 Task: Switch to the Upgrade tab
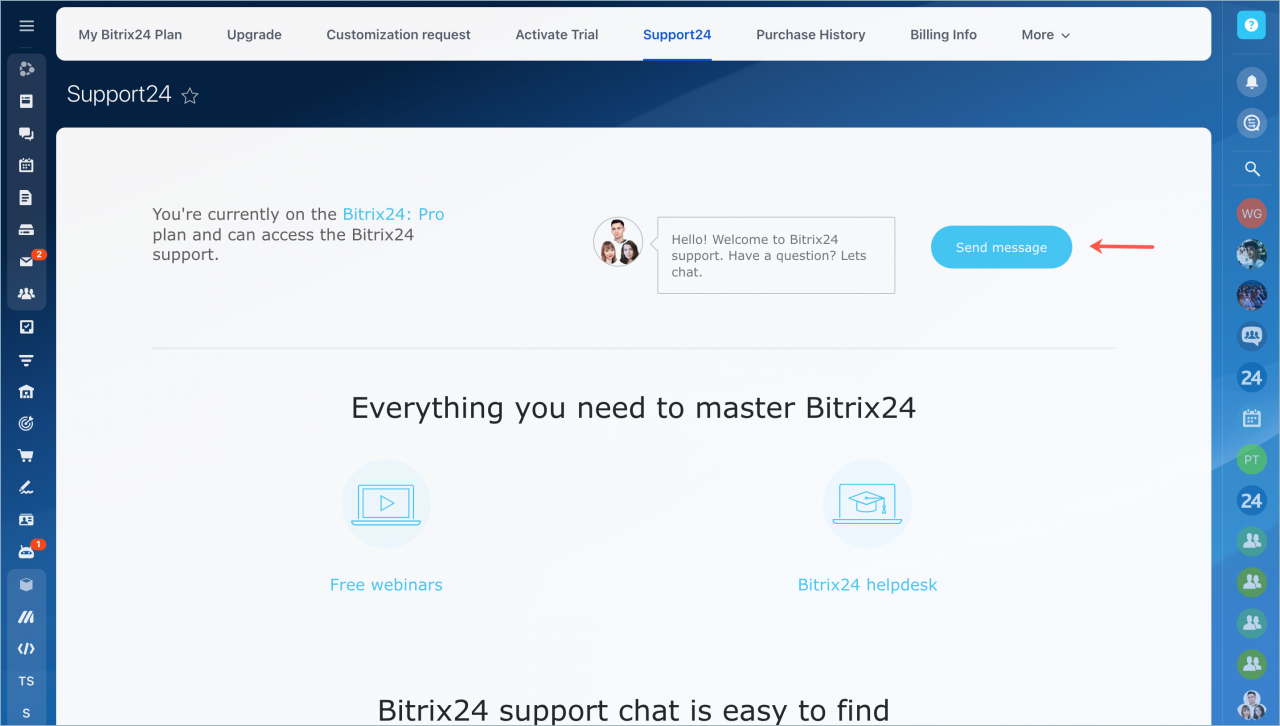tap(254, 34)
